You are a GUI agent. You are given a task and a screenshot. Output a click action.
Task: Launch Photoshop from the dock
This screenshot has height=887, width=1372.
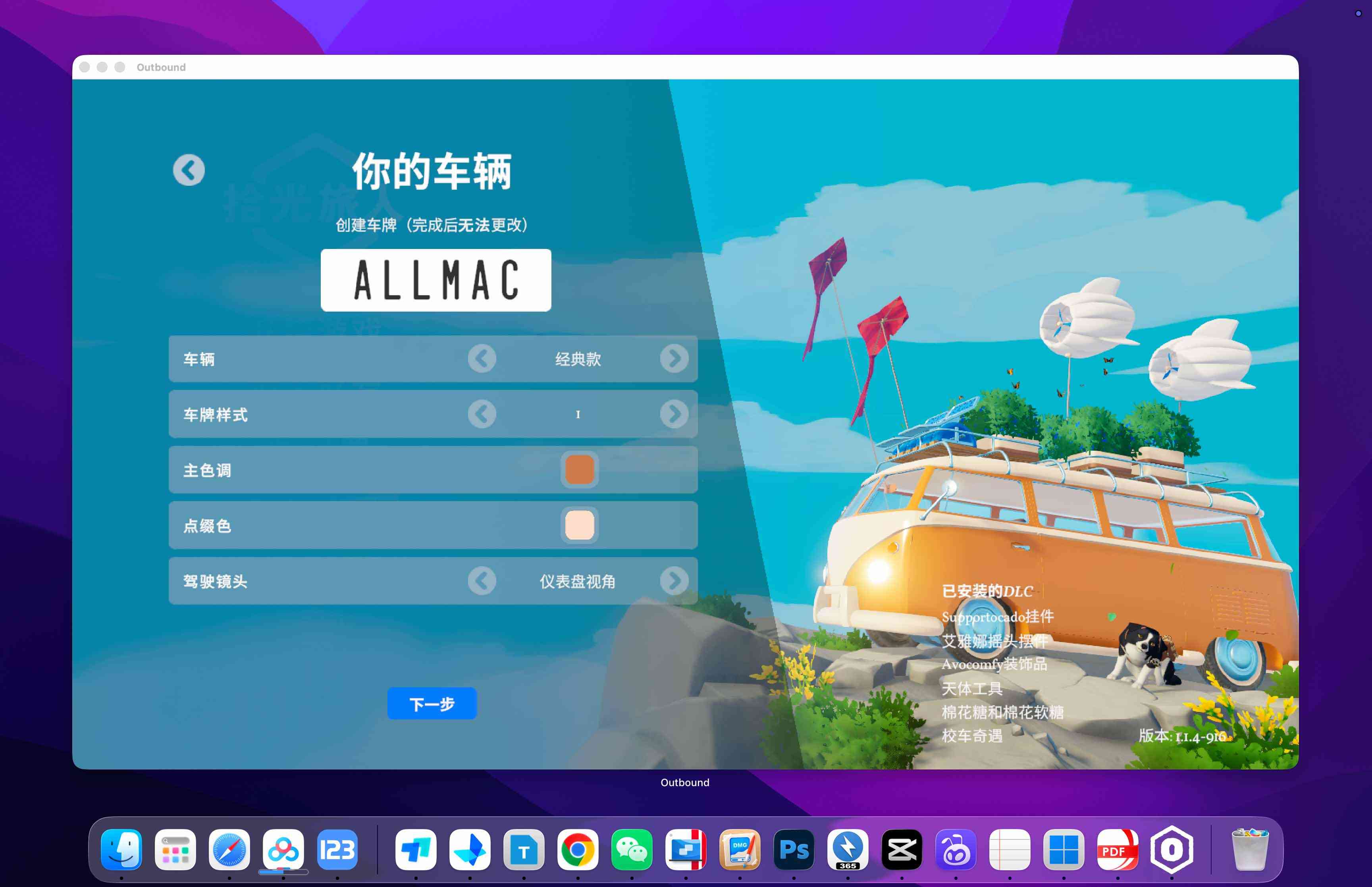pos(794,850)
